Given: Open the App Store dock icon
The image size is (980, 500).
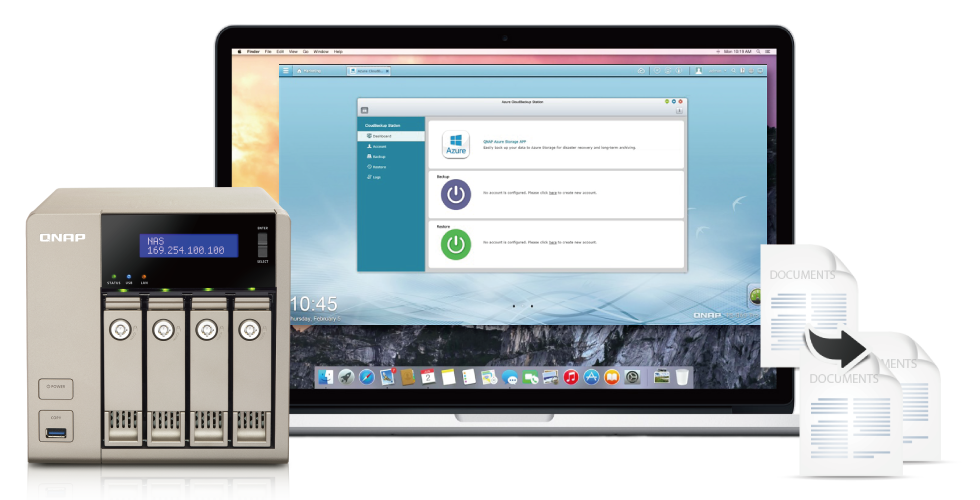Looking at the screenshot, I should click(591, 377).
